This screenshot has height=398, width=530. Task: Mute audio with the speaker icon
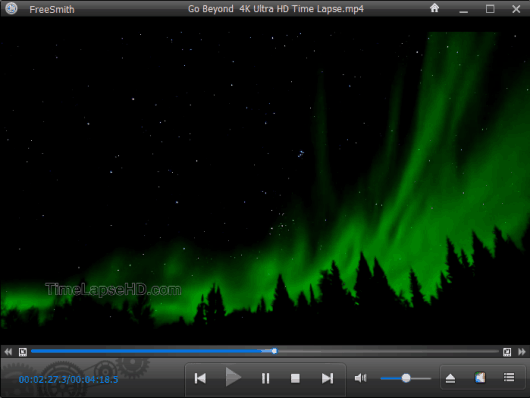coord(360,378)
